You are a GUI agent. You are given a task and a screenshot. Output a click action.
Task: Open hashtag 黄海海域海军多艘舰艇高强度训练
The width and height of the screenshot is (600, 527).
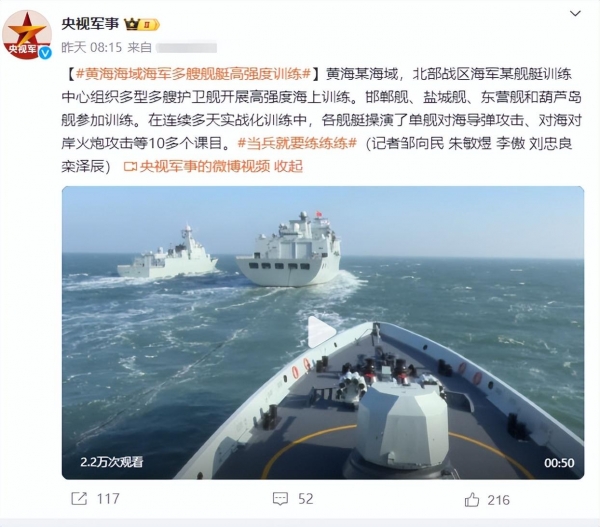(x=193, y=74)
